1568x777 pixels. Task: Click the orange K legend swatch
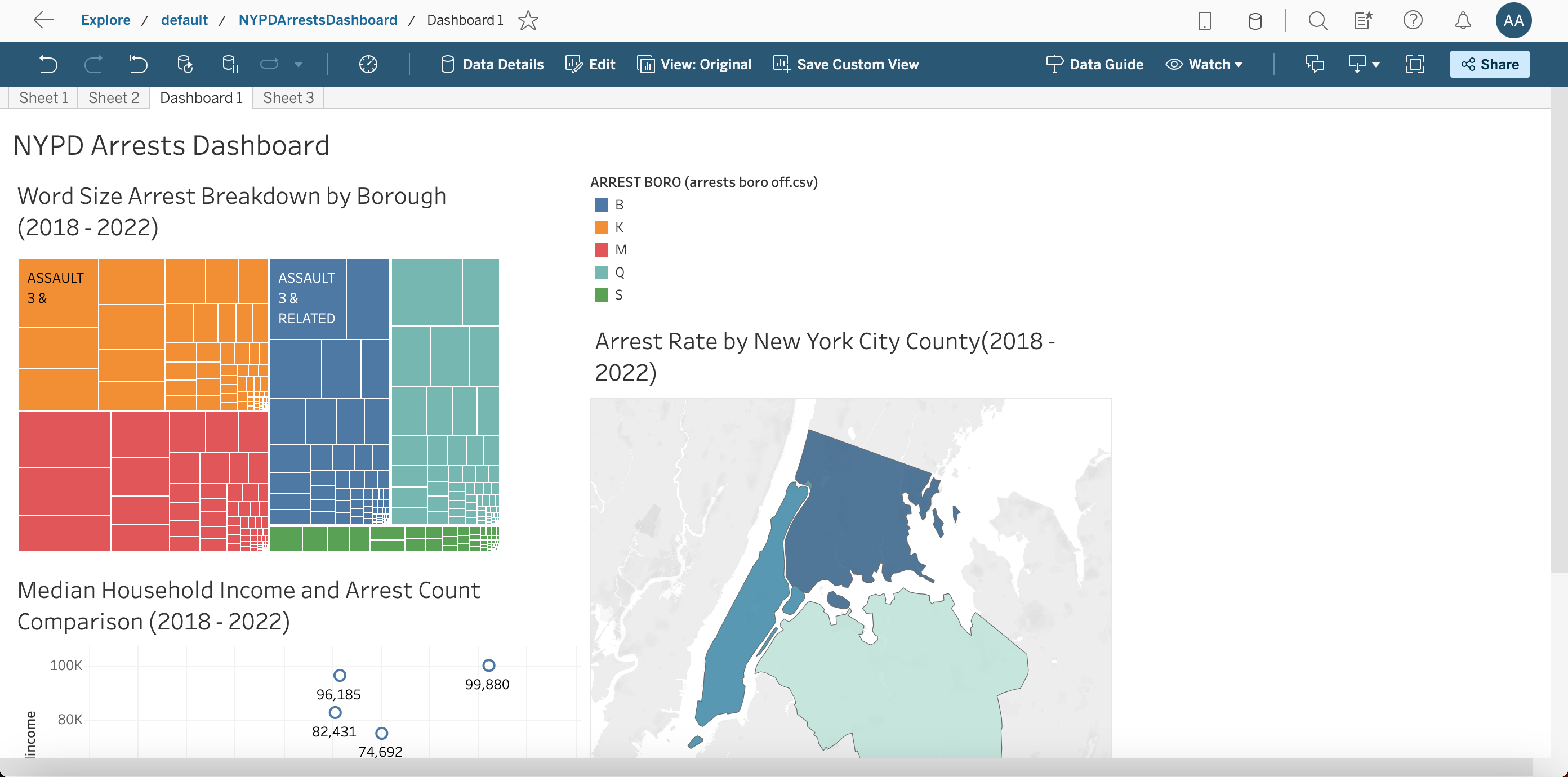[602, 227]
